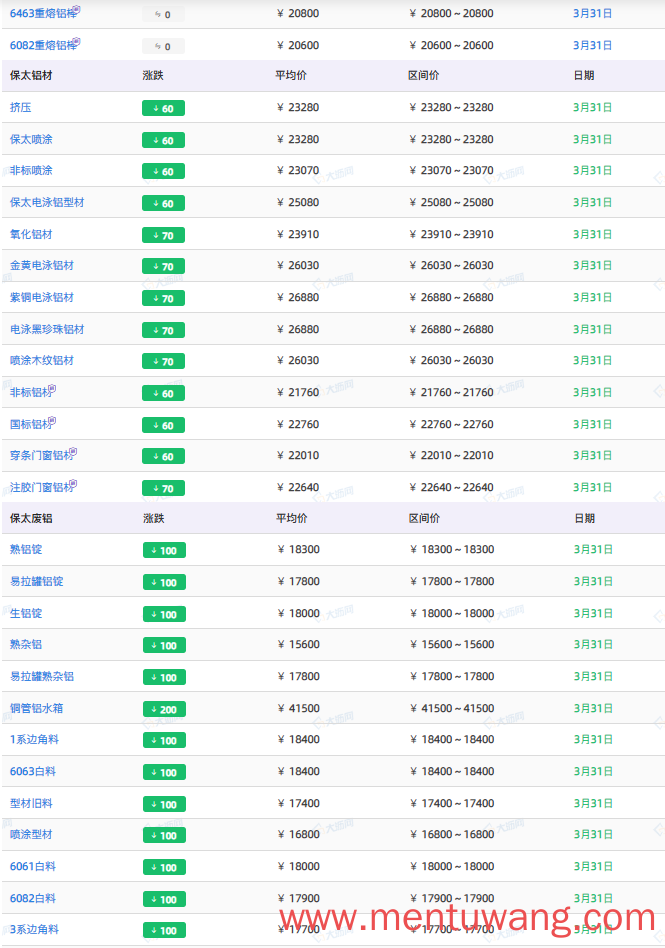665x948 pixels.
Task: Click the green ↓70 badge in 氧化铝材 row
Action: click(163, 236)
